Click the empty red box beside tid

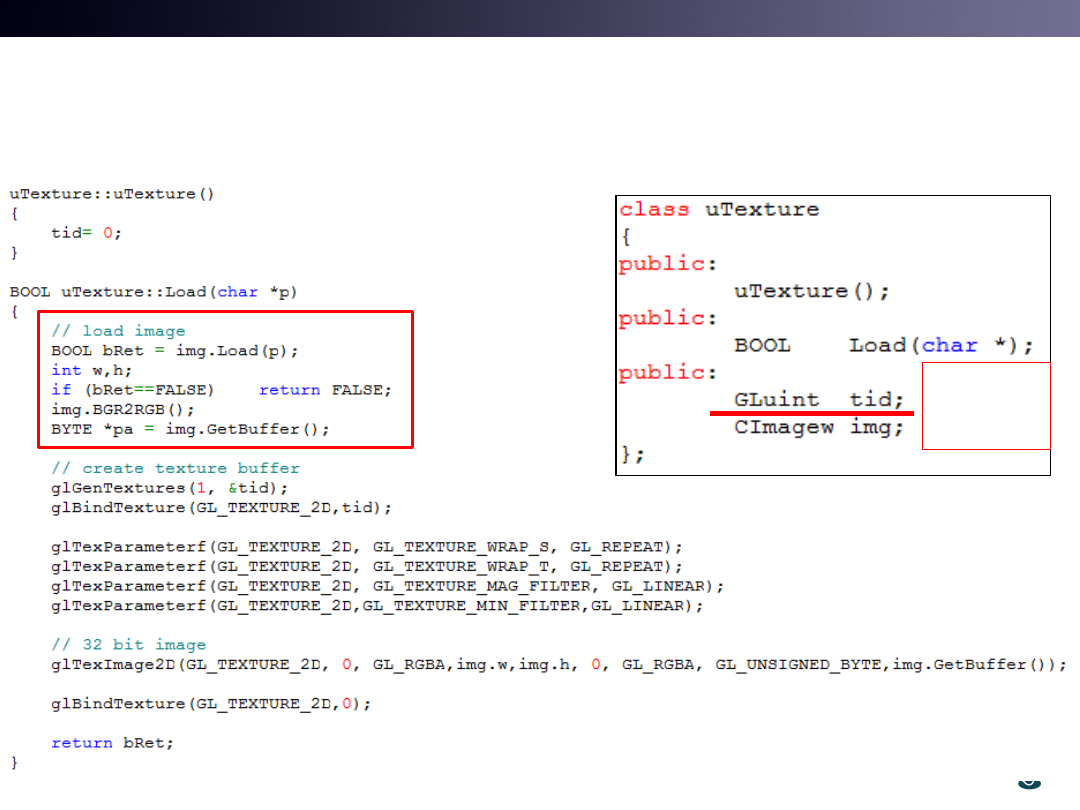(986, 406)
